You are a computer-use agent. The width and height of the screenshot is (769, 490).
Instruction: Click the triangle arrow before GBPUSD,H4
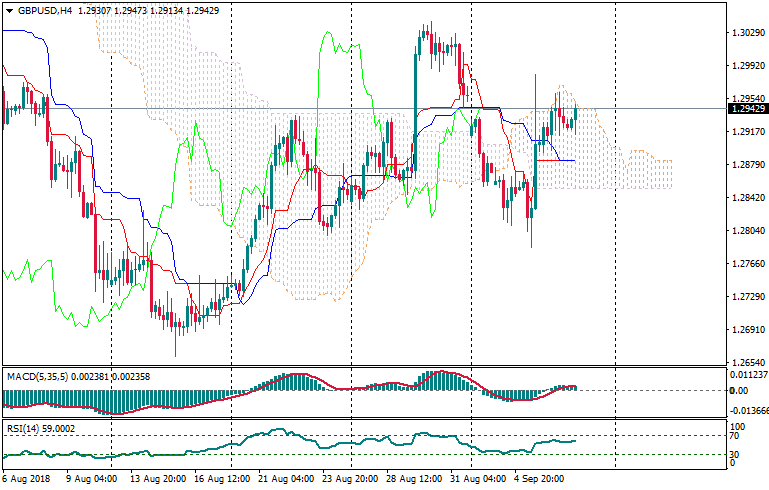coord(8,10)
